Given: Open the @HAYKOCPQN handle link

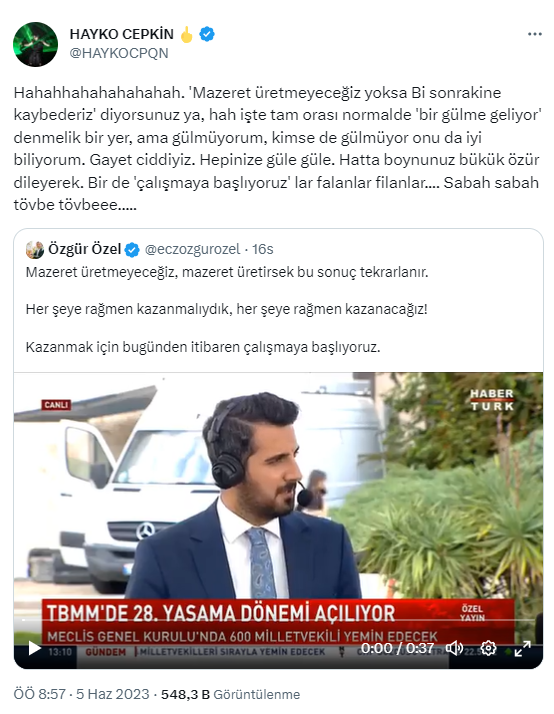Looking at the screenshot, I should point(119,53).
